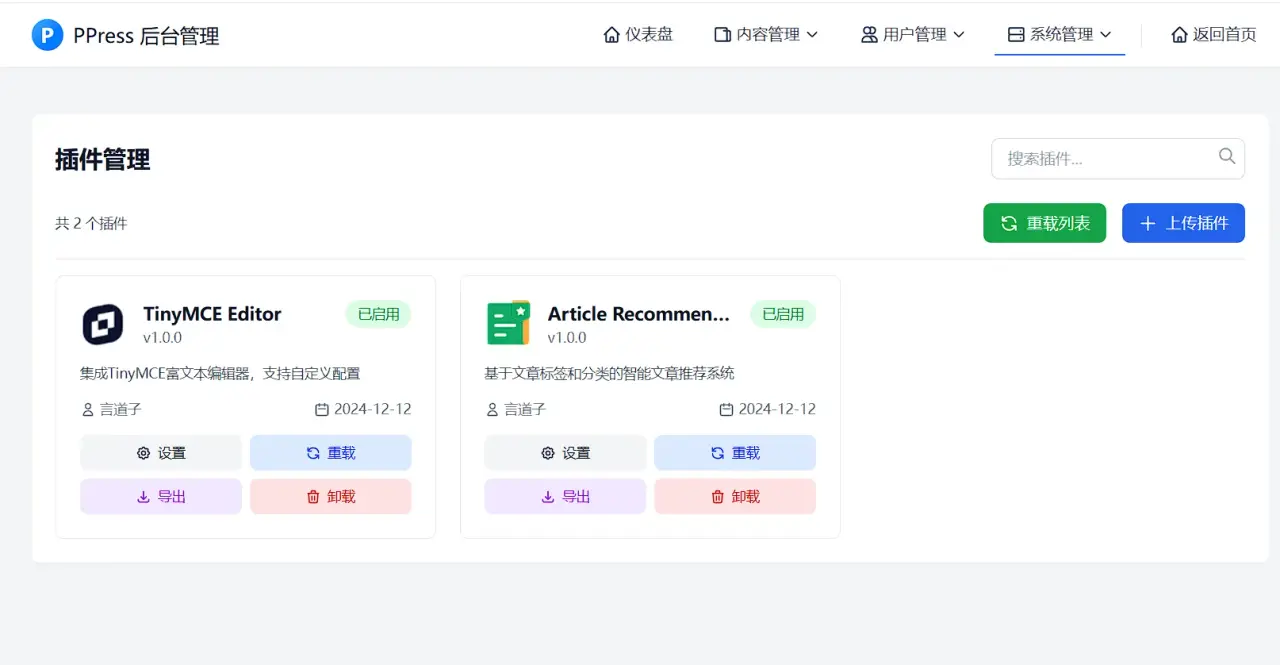The width and height of the screenshot is (1280, 665).
Task: Open the 用户管理 menu
Action: (912, 35)
